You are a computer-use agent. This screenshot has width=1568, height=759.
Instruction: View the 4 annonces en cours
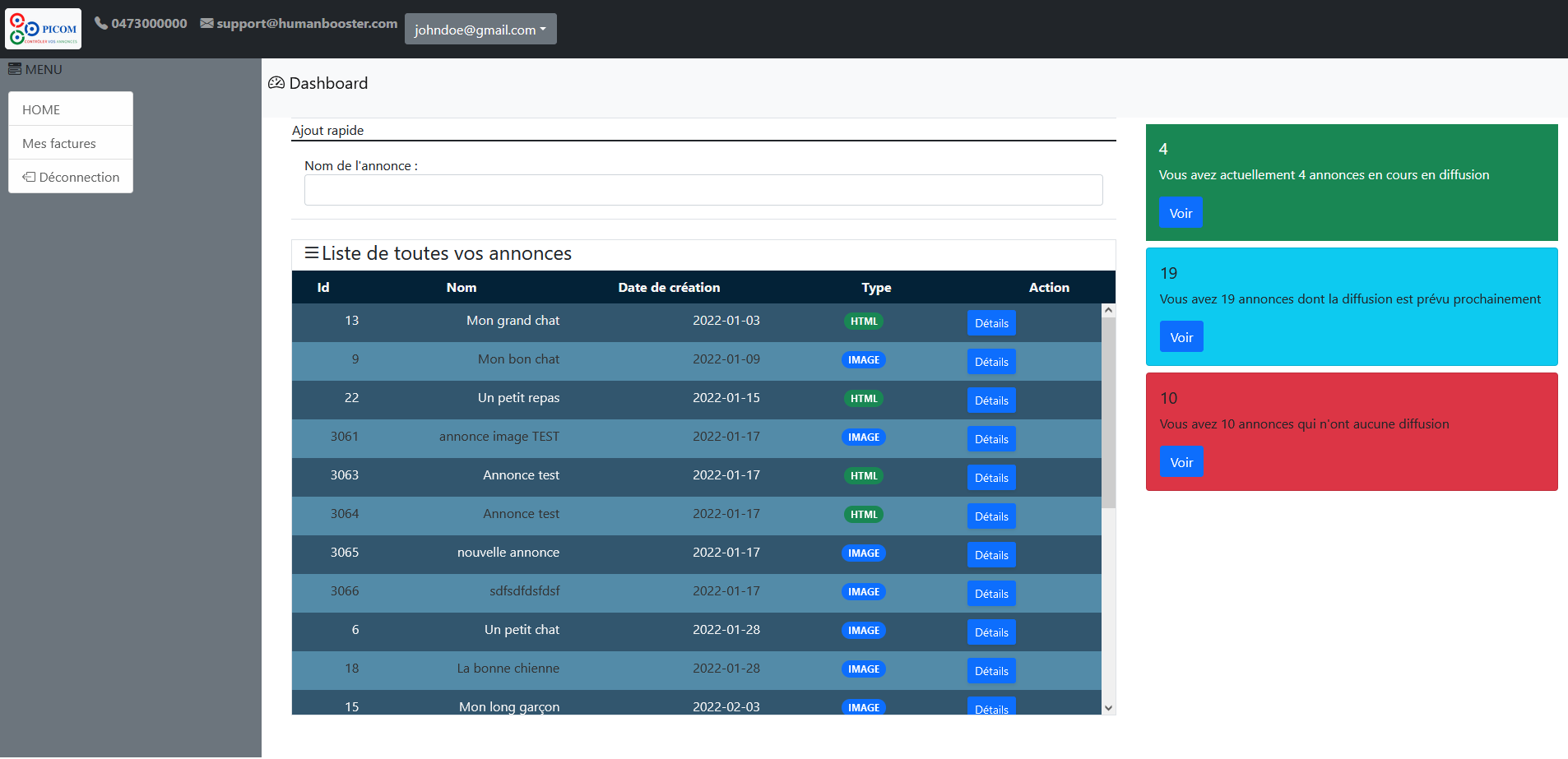click(x=1181, y=213)
